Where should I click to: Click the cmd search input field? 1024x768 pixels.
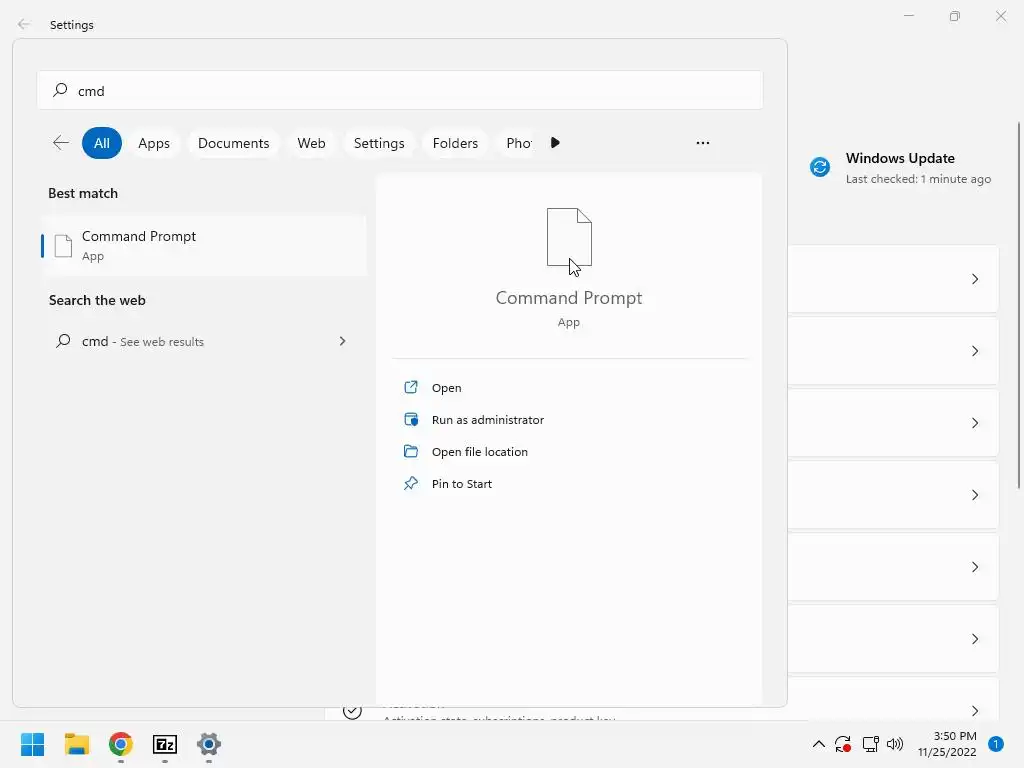pyautogui.click(x=400, y=90)
